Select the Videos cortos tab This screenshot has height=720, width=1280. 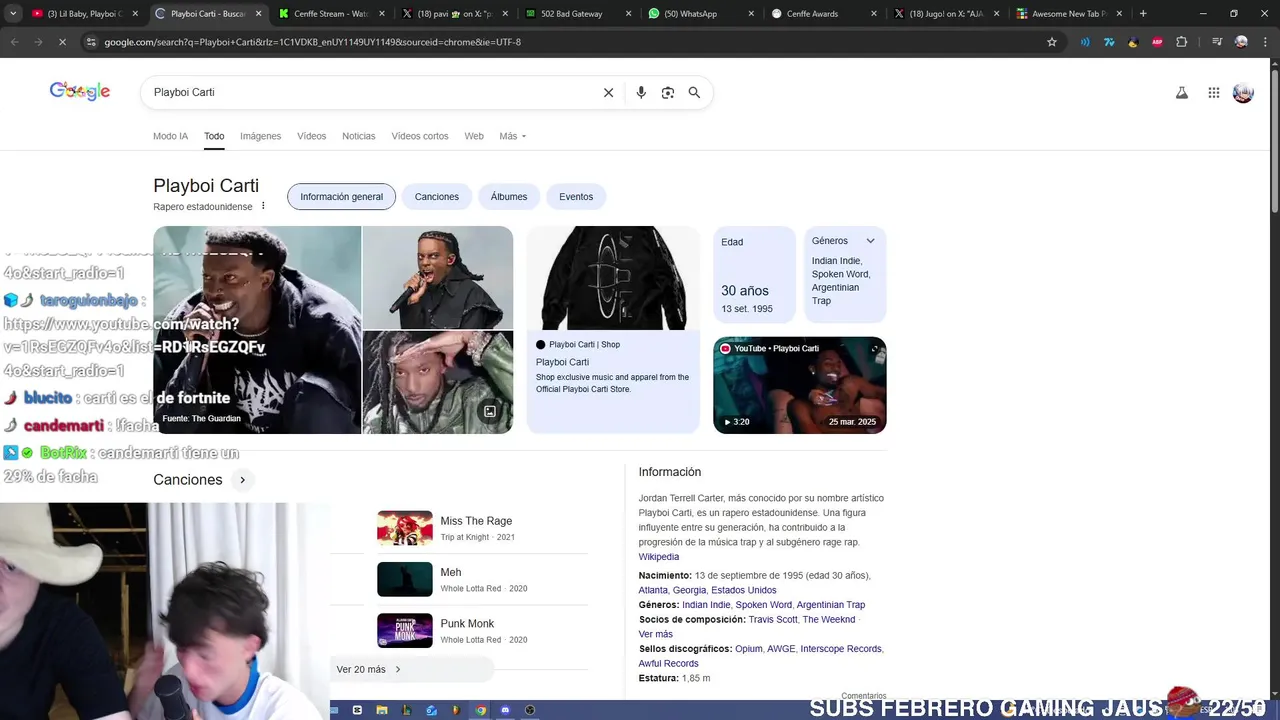click(x=420, y=136)
